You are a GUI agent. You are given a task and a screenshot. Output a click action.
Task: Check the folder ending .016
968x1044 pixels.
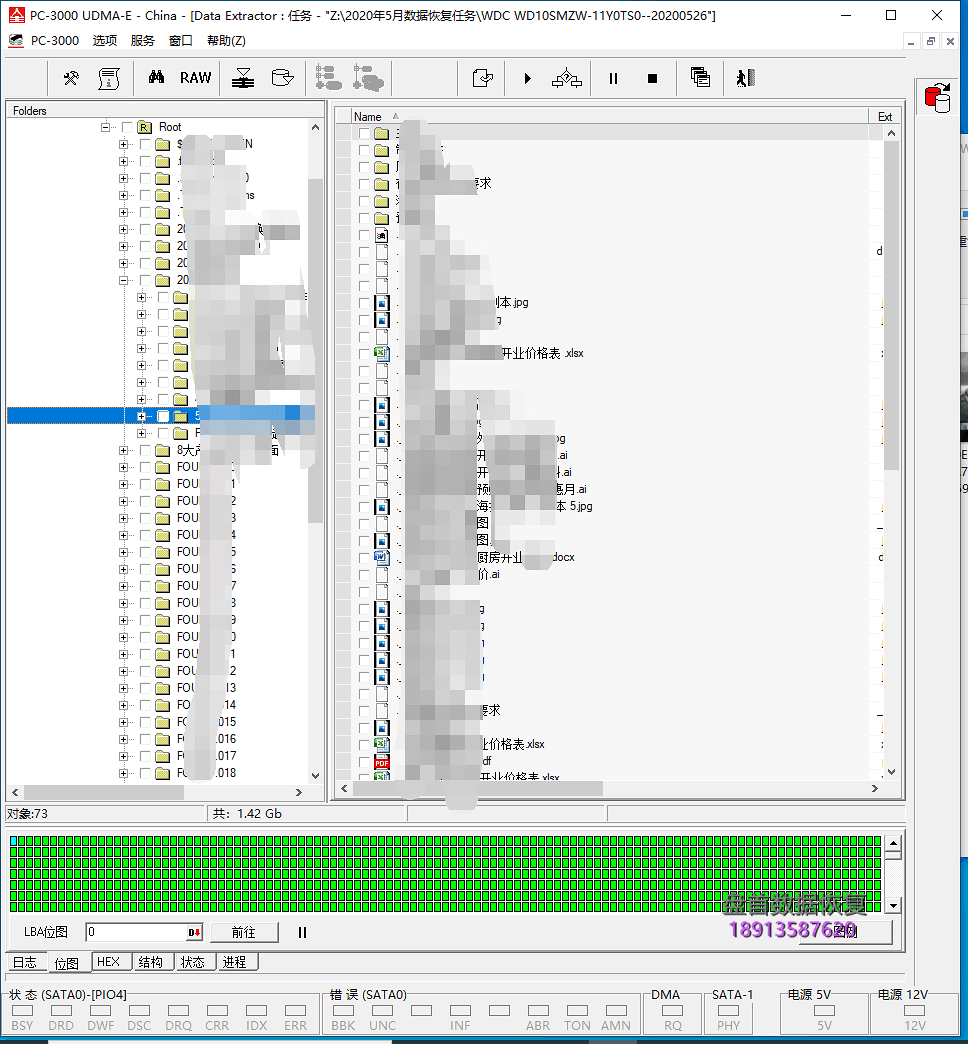(x=145, y=739)
